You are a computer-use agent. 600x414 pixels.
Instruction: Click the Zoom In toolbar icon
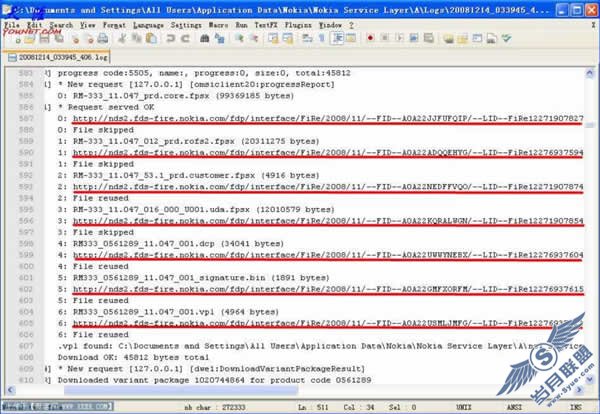[240, 39]
